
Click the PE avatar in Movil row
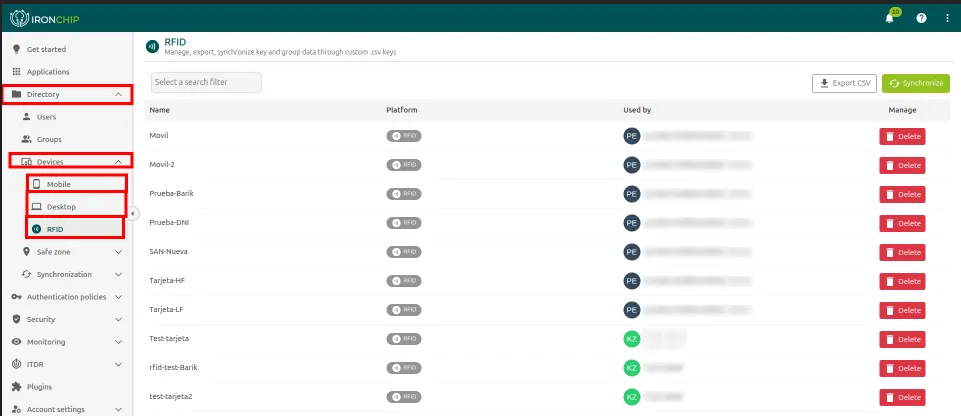click(632, 136)
